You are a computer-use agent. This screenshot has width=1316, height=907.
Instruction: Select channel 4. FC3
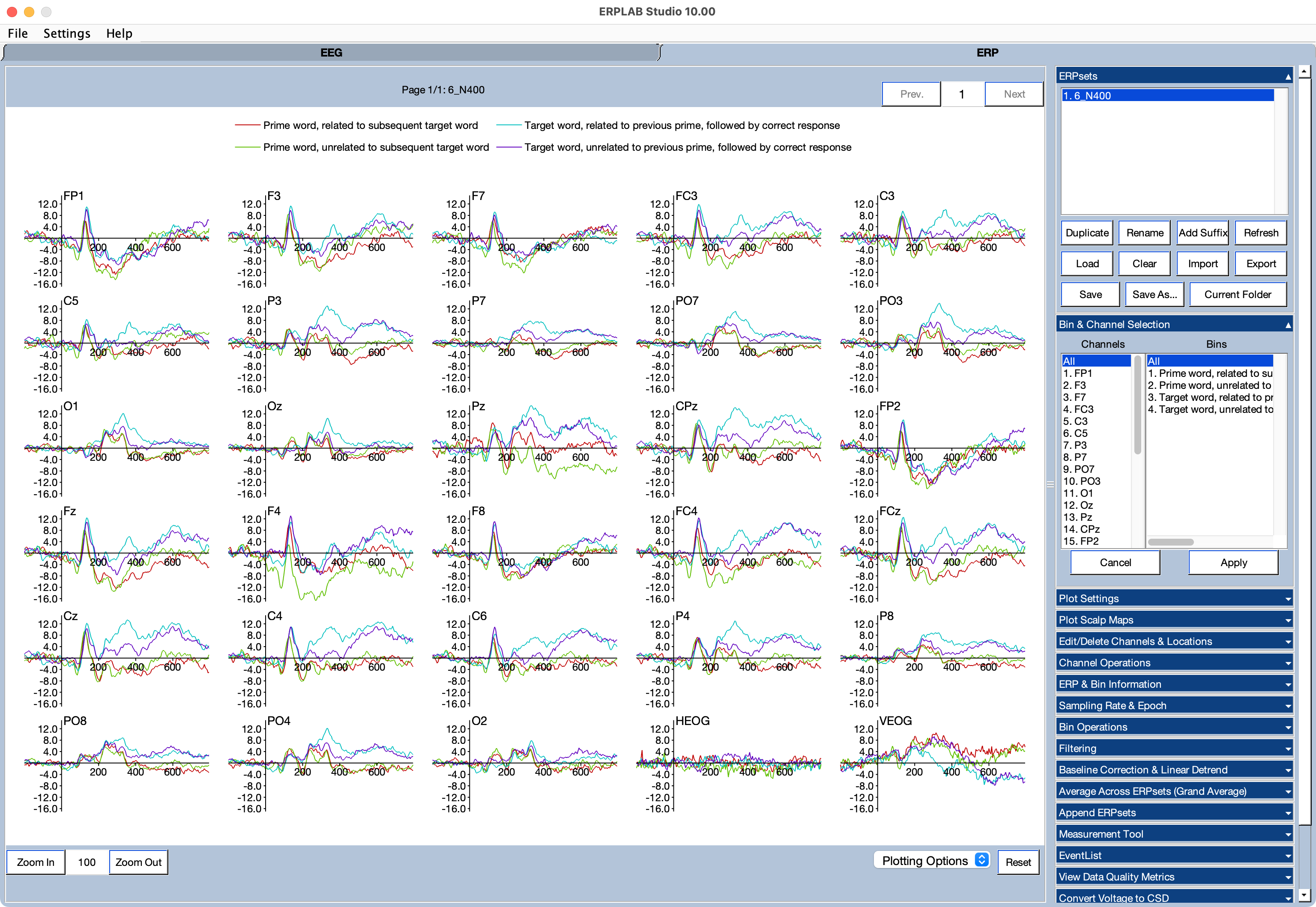1096,409
